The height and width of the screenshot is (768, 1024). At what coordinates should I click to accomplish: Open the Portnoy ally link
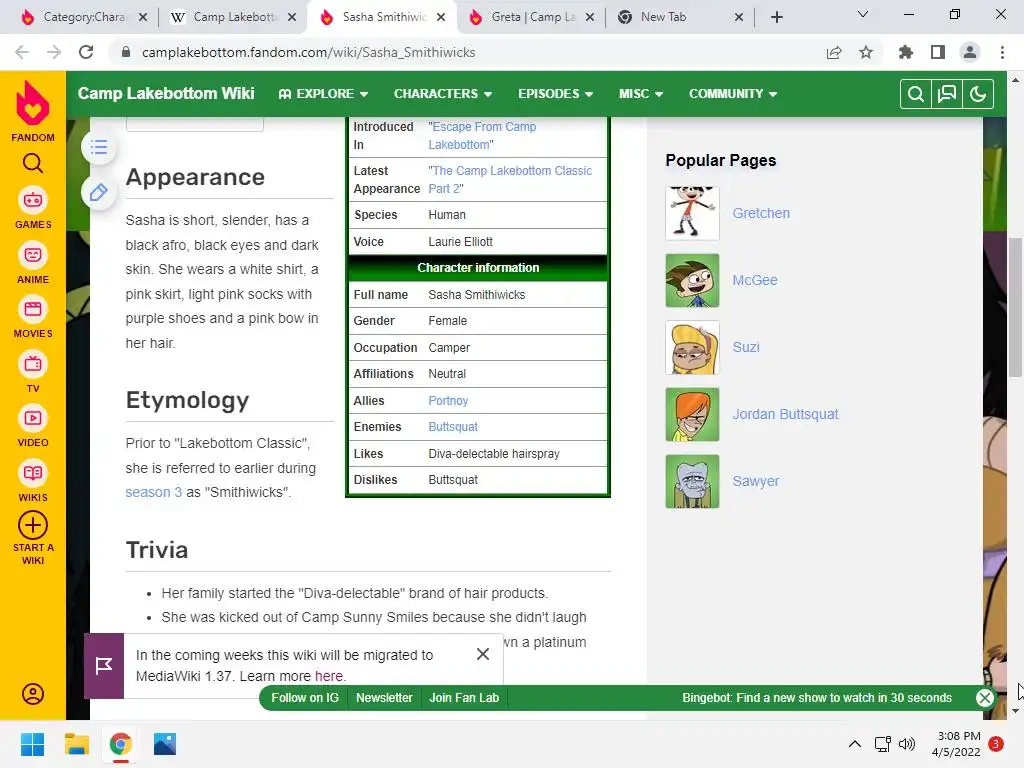pyautogui.click(x=448, y=400)
